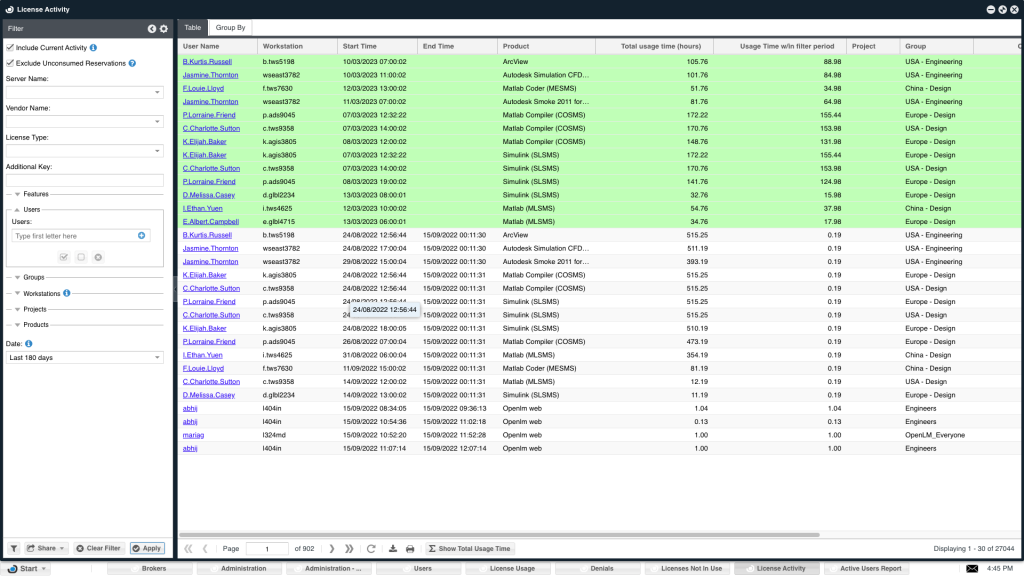Type in the Page number field

pyautogui.click(x=265, y=548)
